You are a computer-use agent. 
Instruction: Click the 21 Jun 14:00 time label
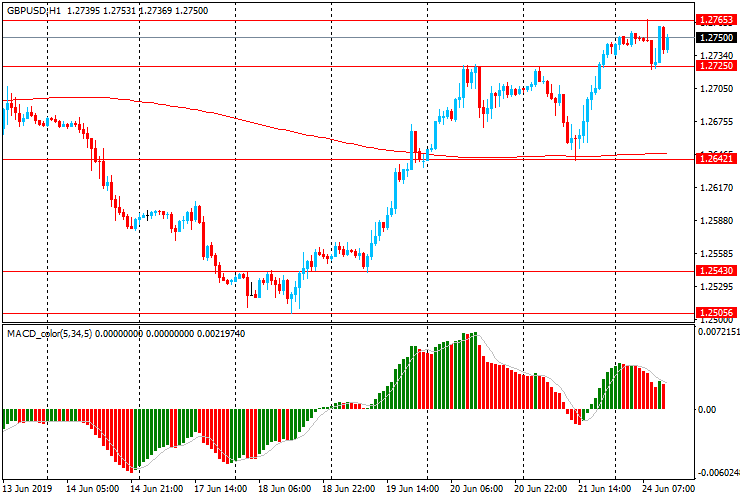[604, 488]
